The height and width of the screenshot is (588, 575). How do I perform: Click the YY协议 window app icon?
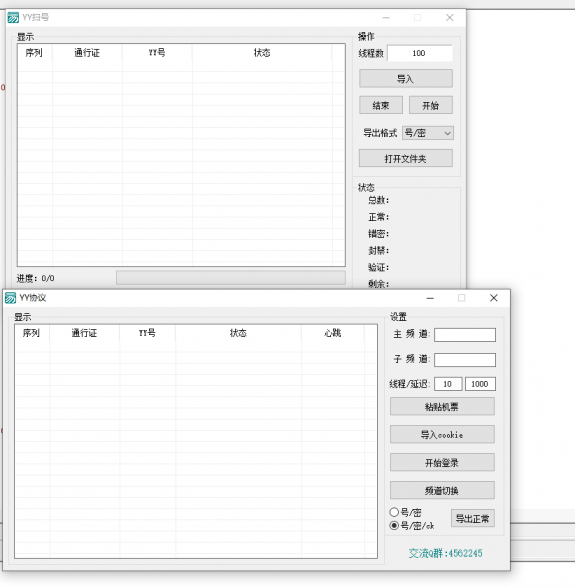pos(11,298)
